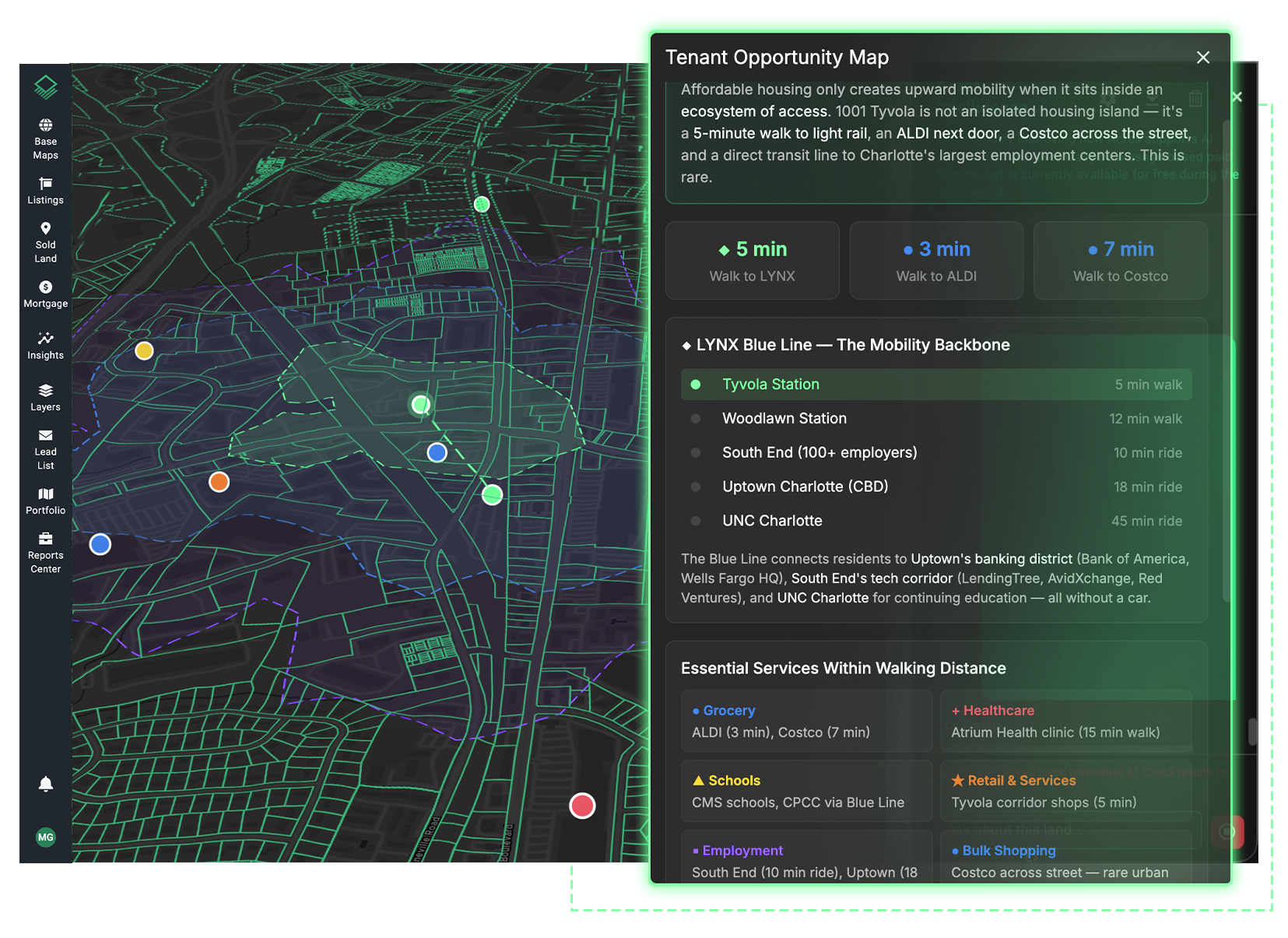Close the background panel behind the dialog
Screen dimensions: 1288x938
click(1237, 97)
